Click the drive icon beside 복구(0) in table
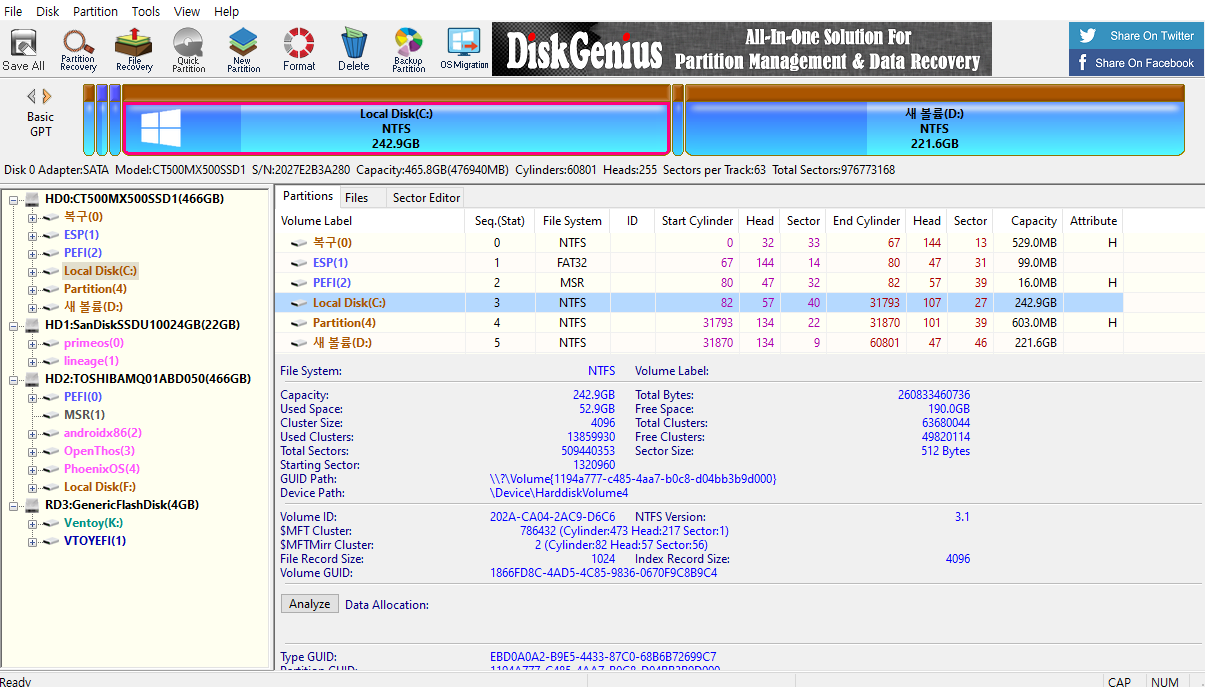The height and width of the screenshot is (687, 1205). pyautogui.click(x=298, y=243)
